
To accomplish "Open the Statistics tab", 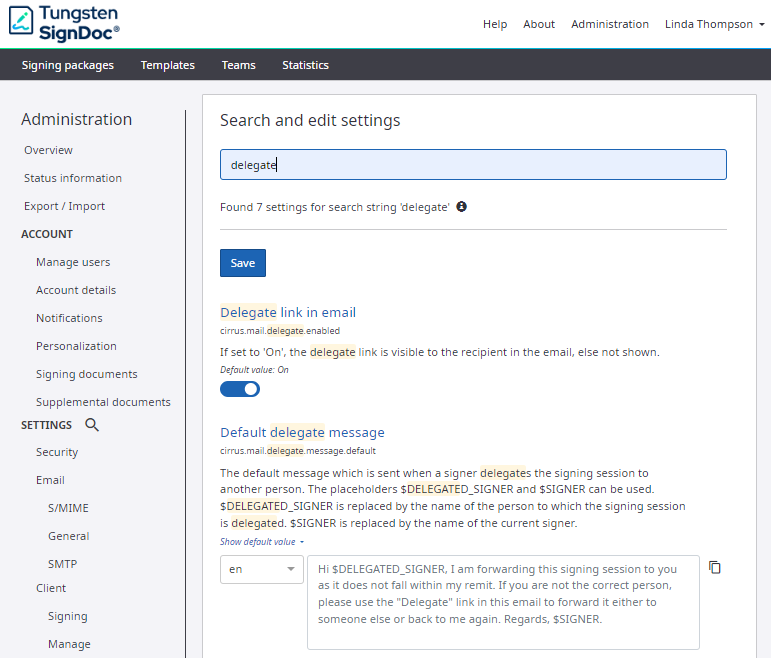I will pyautogui.click(x=305, y=65).
